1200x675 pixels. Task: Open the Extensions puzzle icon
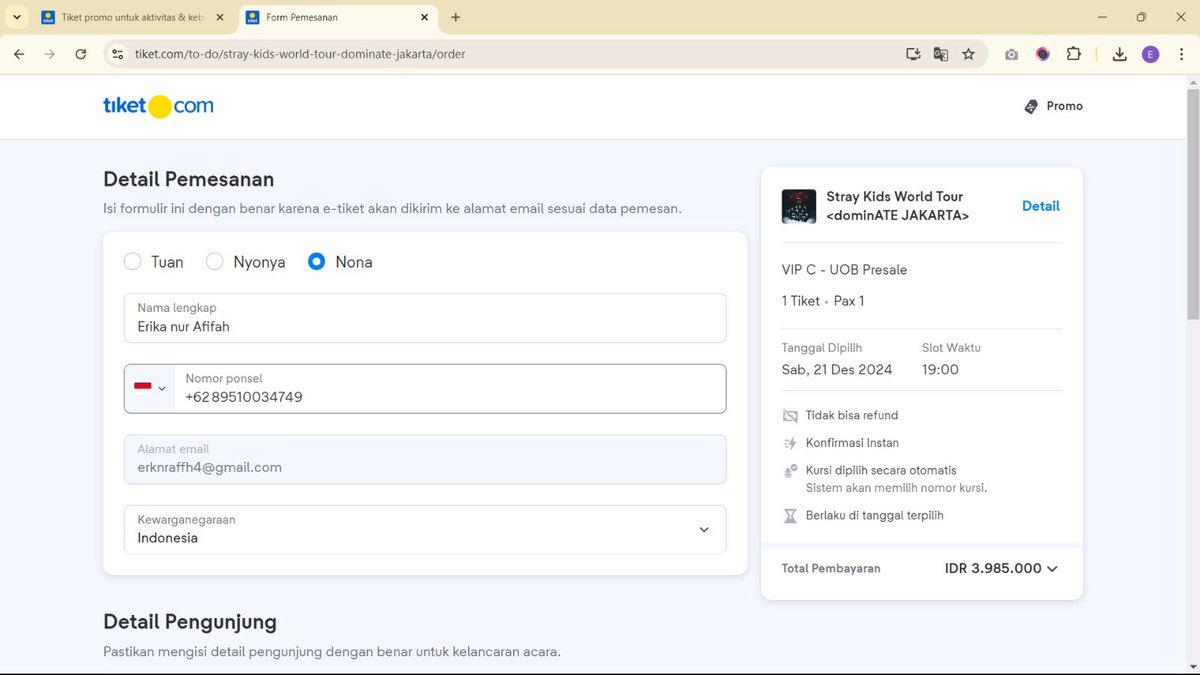coord(1074,54)
